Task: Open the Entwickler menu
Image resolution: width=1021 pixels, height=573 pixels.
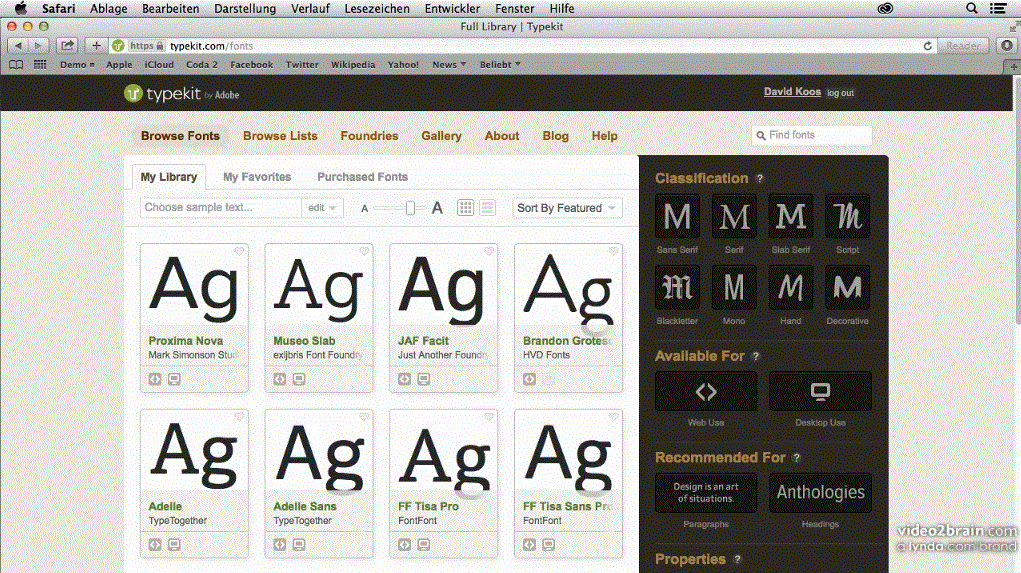Action: [x=452, y=8]
